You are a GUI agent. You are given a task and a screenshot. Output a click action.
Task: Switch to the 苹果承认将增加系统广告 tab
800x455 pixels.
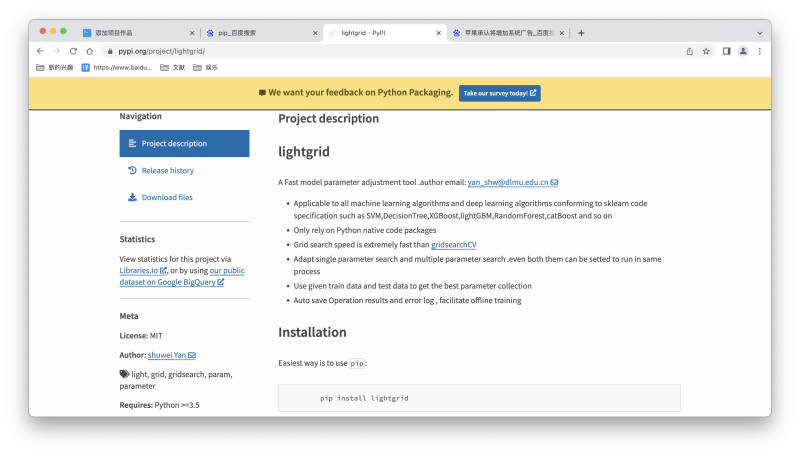tap(509, 33)
